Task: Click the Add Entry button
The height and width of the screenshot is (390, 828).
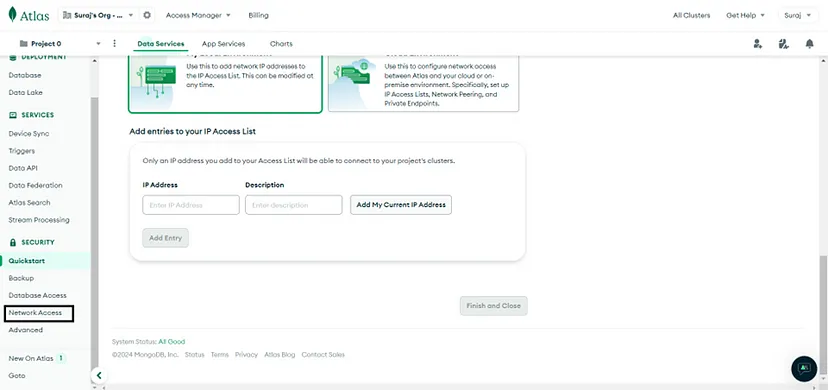Action: [x=165, y=238]
